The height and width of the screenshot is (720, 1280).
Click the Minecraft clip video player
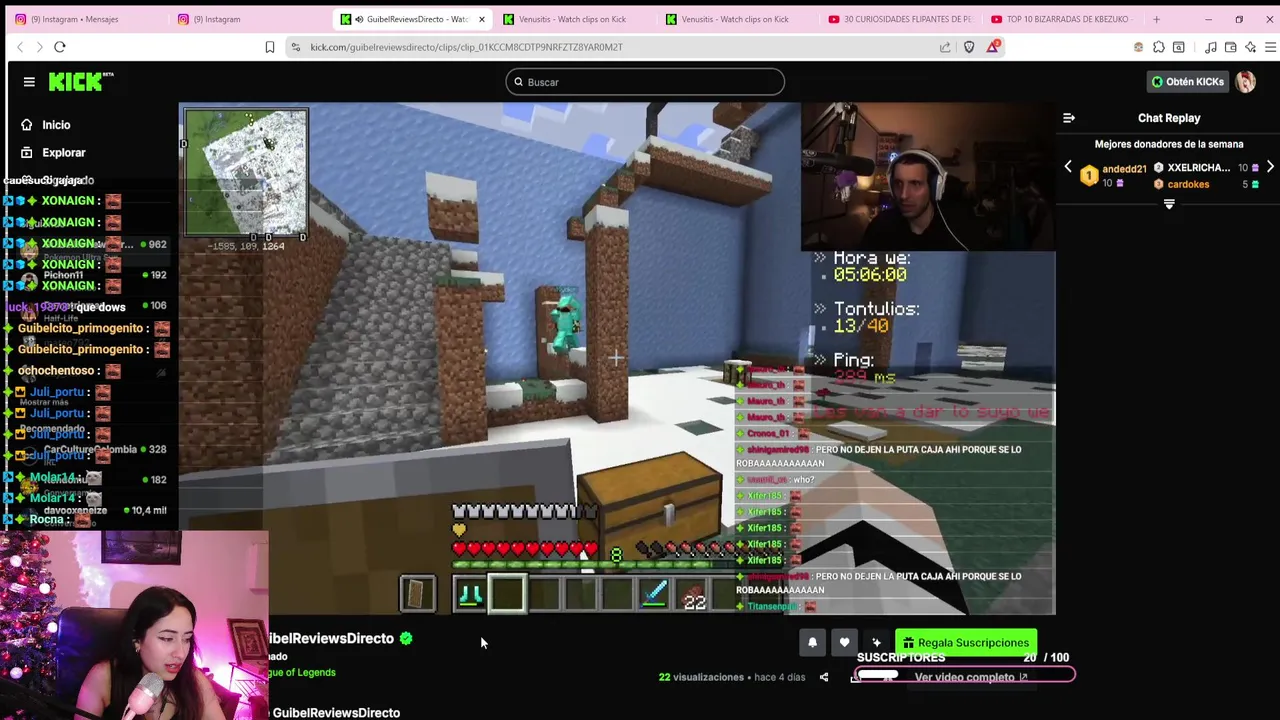coord(616,358)
